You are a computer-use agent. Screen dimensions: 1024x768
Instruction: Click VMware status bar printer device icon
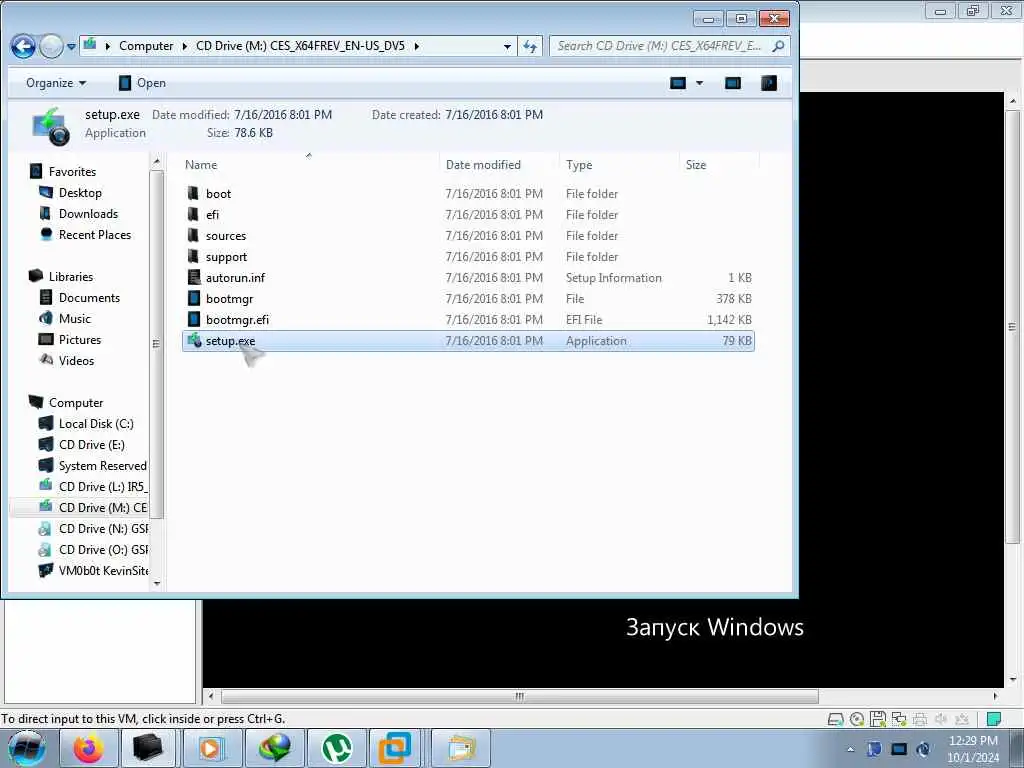pos(920,719)
